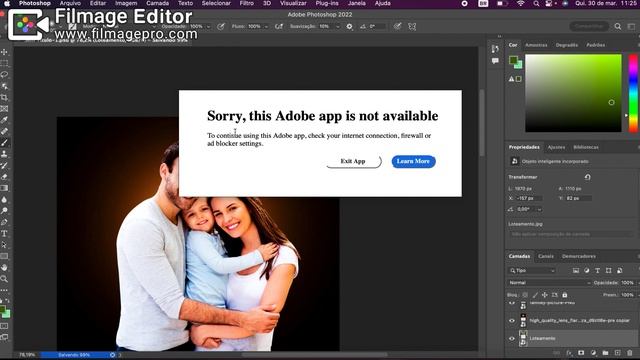Image resolution: width=640 pixels, height=360 pixels.
Task: Select the Pen tool
Action: click(4, 222)
